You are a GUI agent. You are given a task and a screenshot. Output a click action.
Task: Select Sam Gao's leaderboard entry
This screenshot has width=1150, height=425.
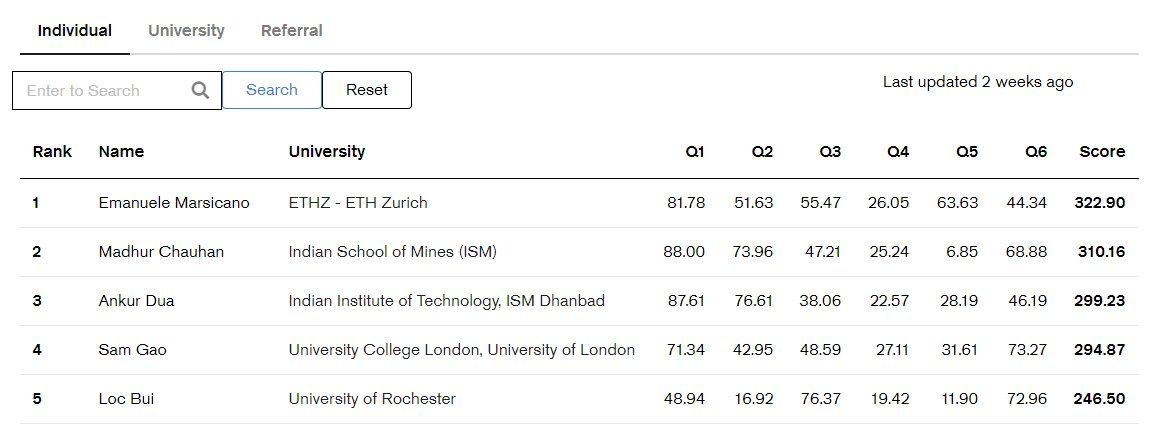pyautogui.click(x=132, y=350)
